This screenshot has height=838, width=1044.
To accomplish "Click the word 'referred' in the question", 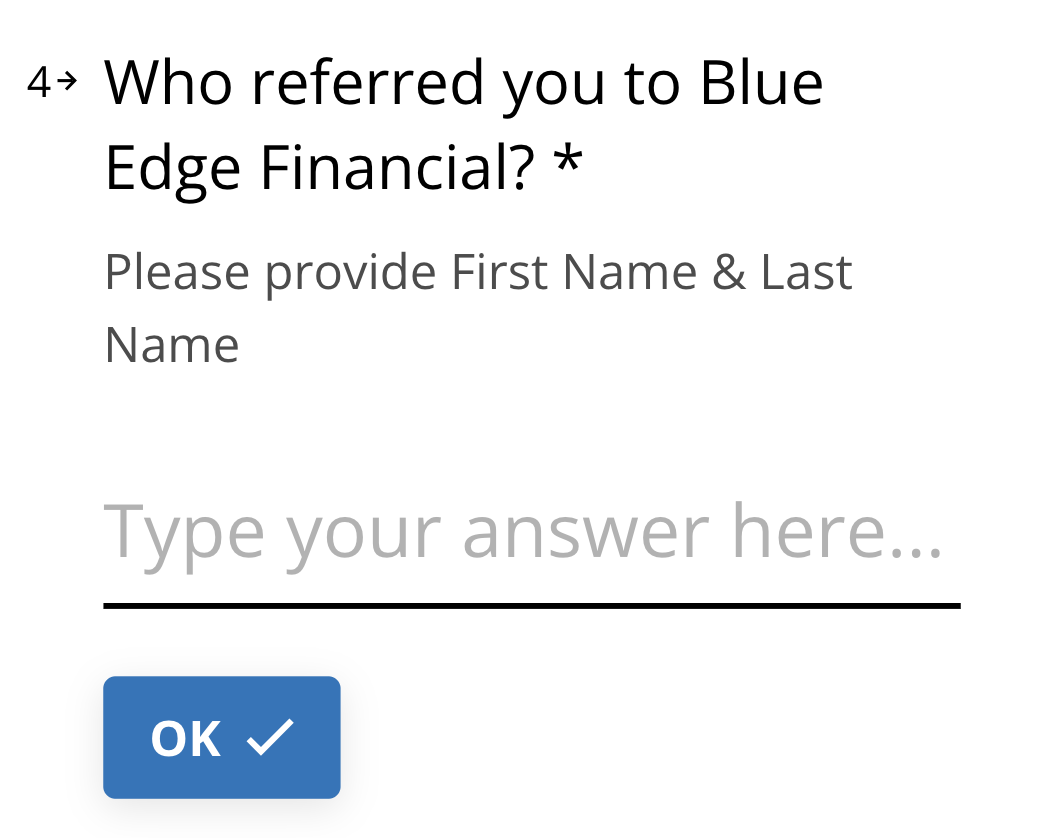I will 367,83.
